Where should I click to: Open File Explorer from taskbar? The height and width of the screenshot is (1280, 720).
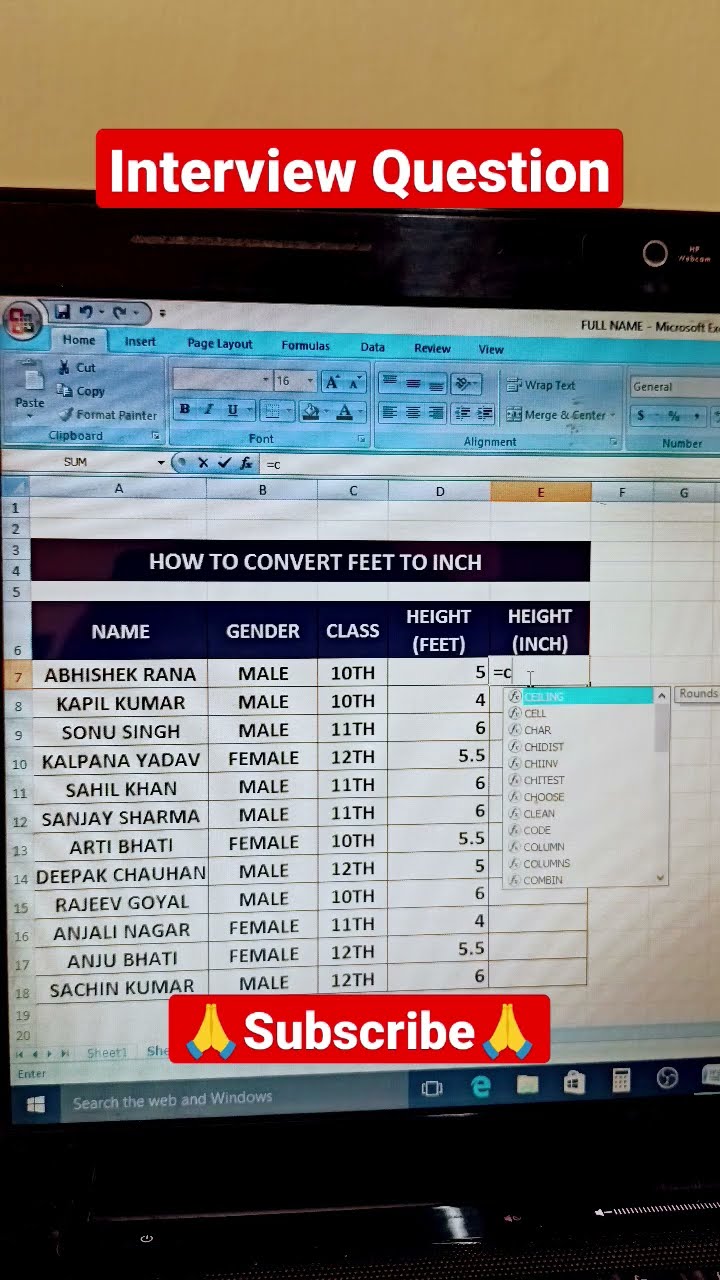click(x=527, y=1084)
